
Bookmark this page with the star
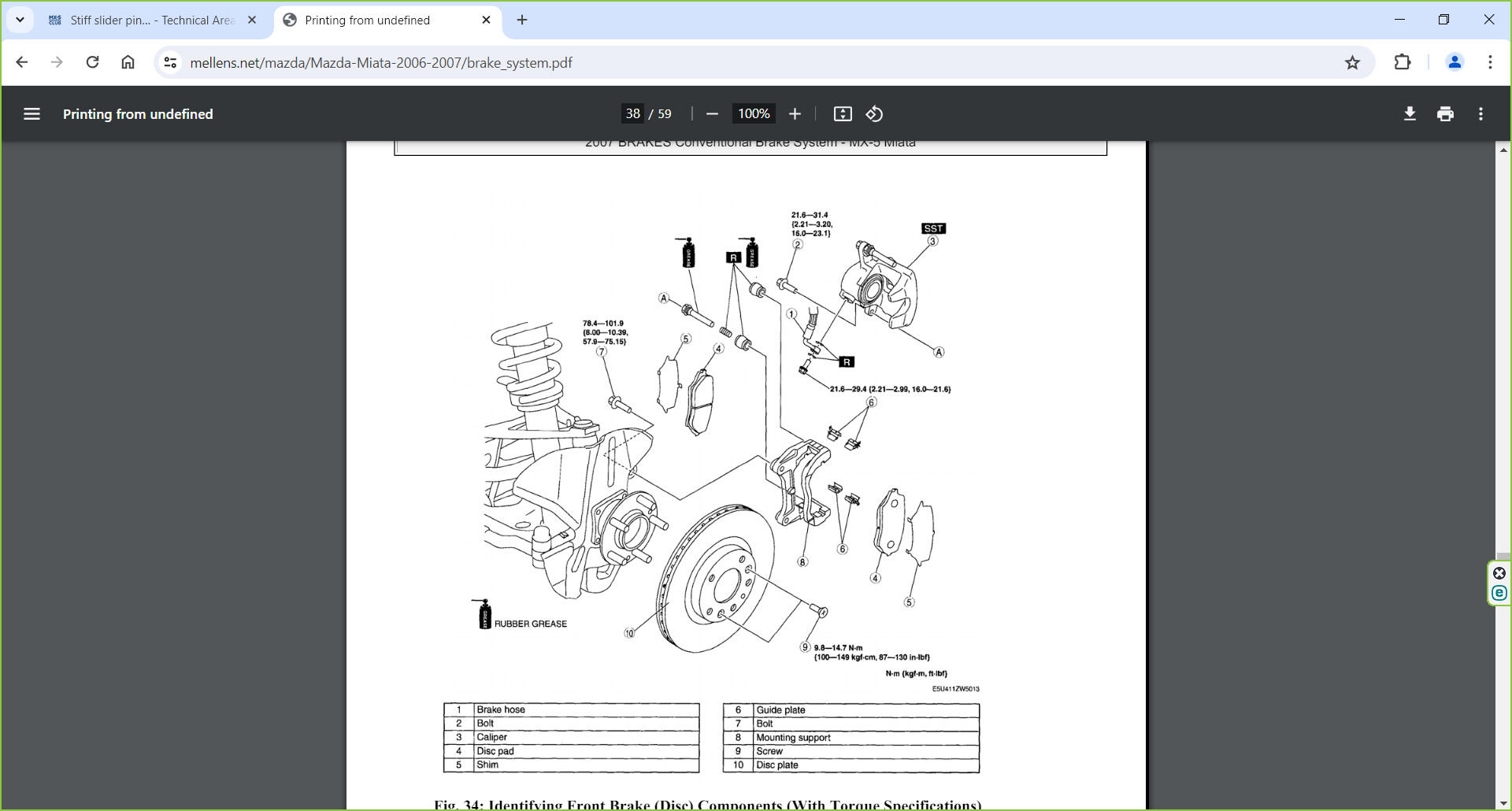coord(1352,63)
